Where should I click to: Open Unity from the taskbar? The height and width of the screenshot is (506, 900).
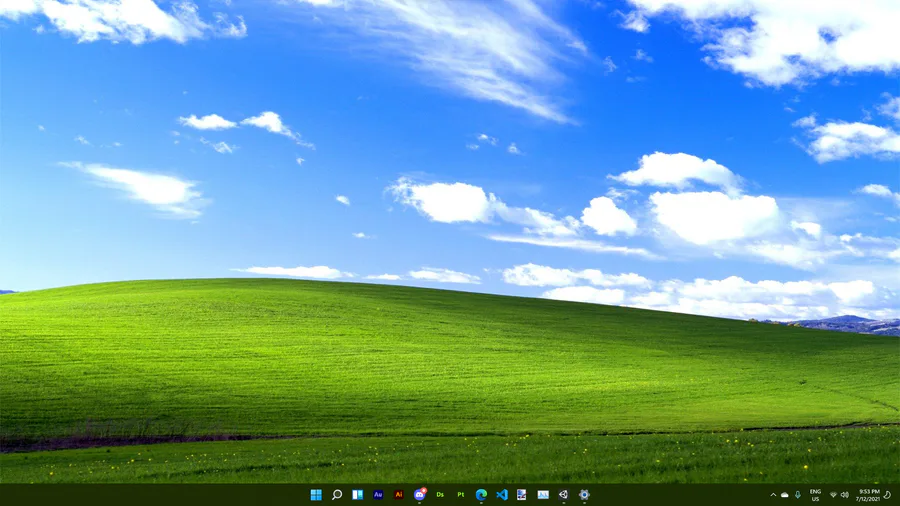pyautogui.click(x=563, y=495)
